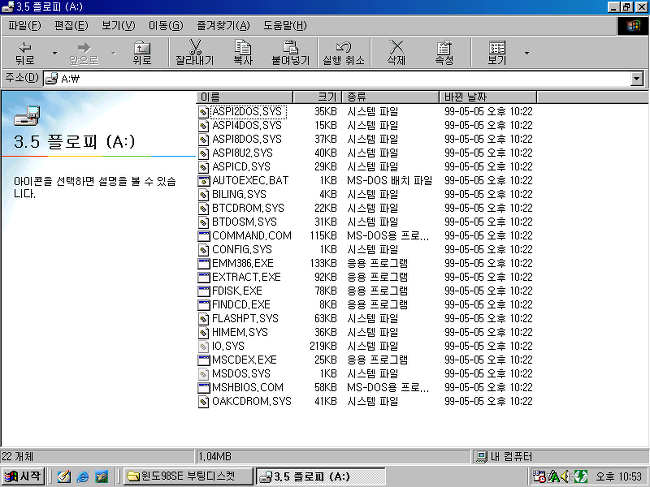Select the HIMEM.SYS file icon

click(203, 332)
